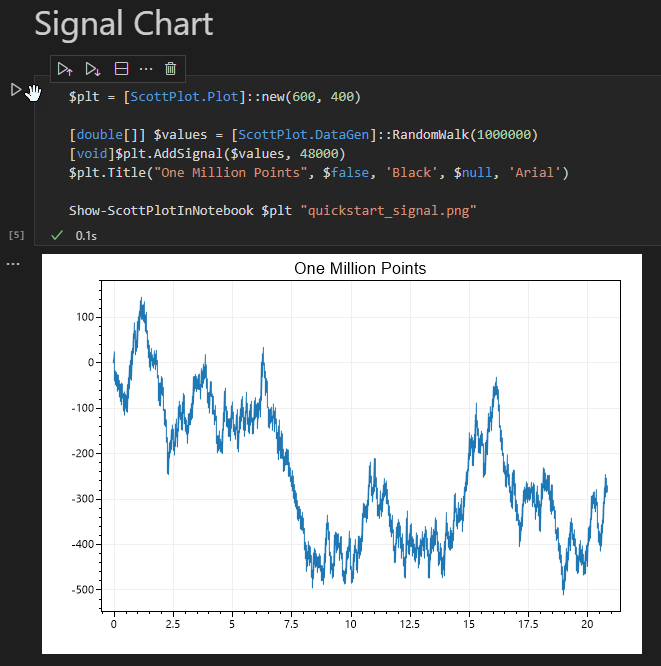Image resolution: width=661 pixels, height=666 pixels.
Task: Click the -300 label on the y-axis
Action: pyautogui.click(x=82, y=499)
